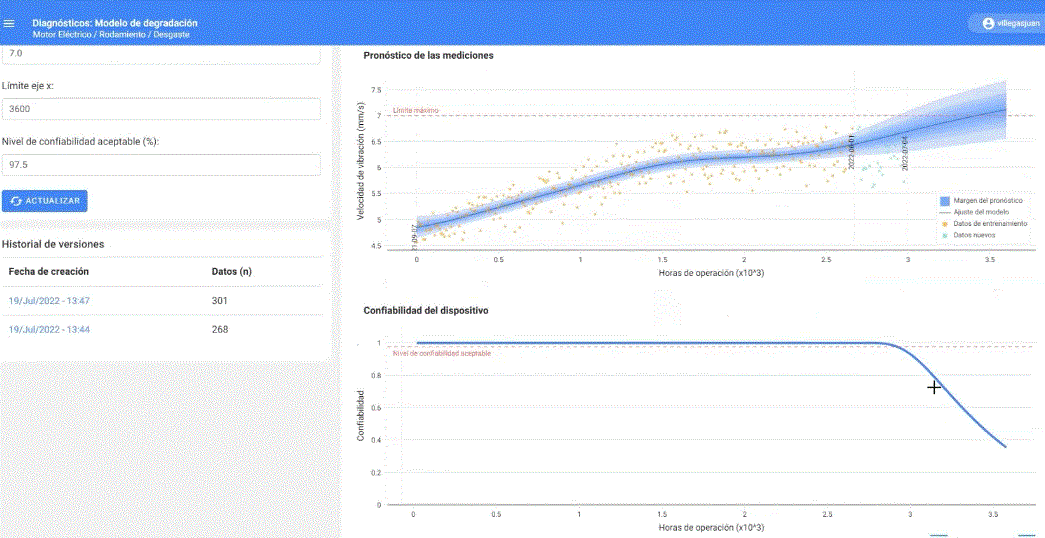Image resolution: width=1045 pixels, height=538 pixels.
Task: Click the 'Diagnósticos: Modelo de degradación' title
Action: [x=115, y=22]
